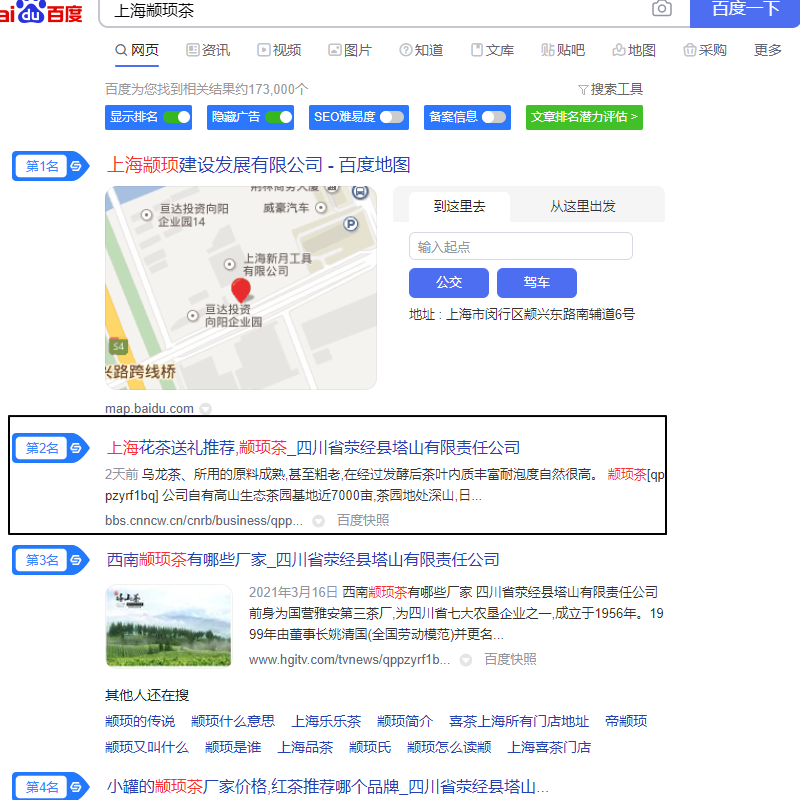
Task: Toggle the 隐藏广告 switch
Action: [x=279, y=117]
